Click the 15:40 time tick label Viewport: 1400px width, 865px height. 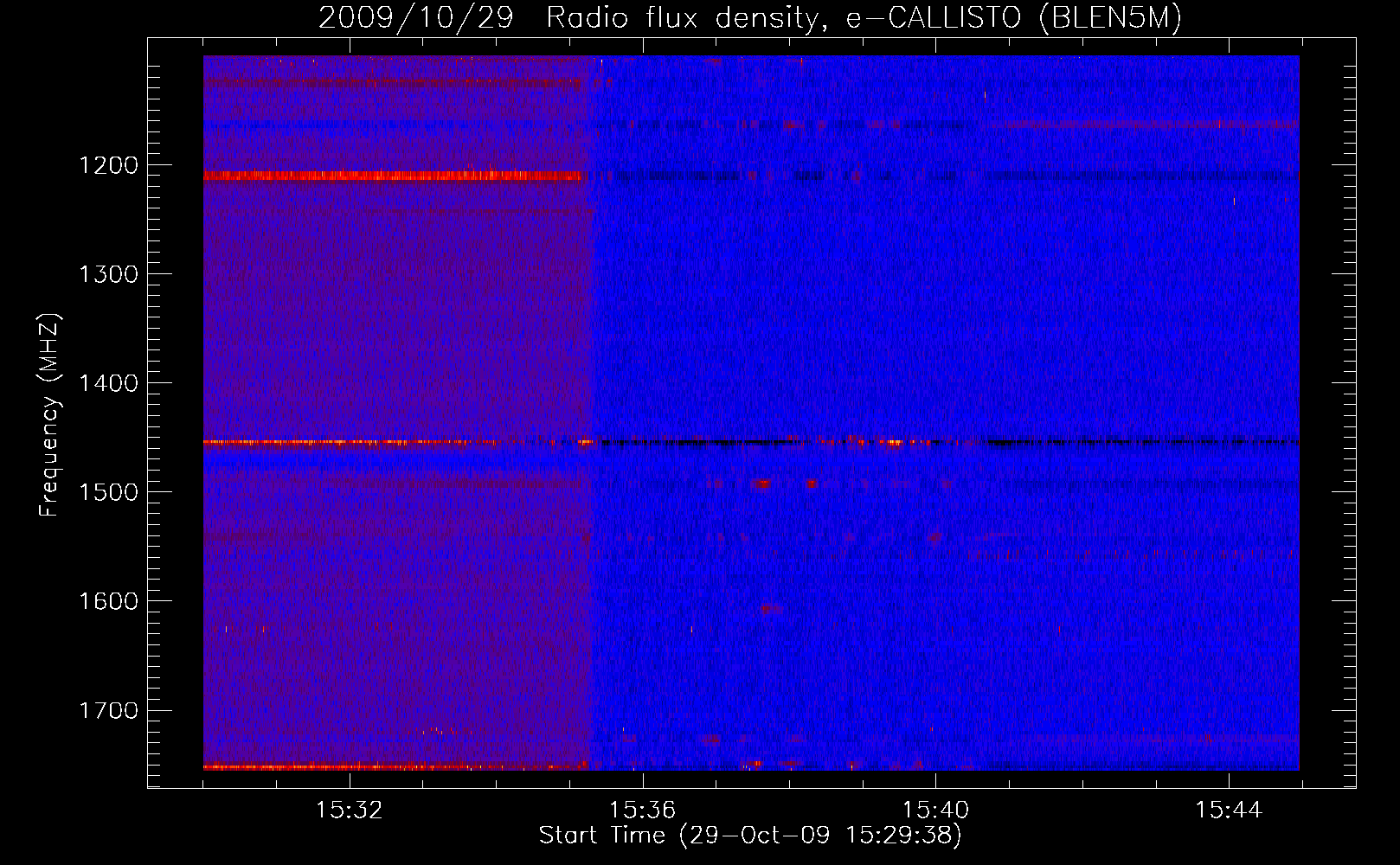935,811
